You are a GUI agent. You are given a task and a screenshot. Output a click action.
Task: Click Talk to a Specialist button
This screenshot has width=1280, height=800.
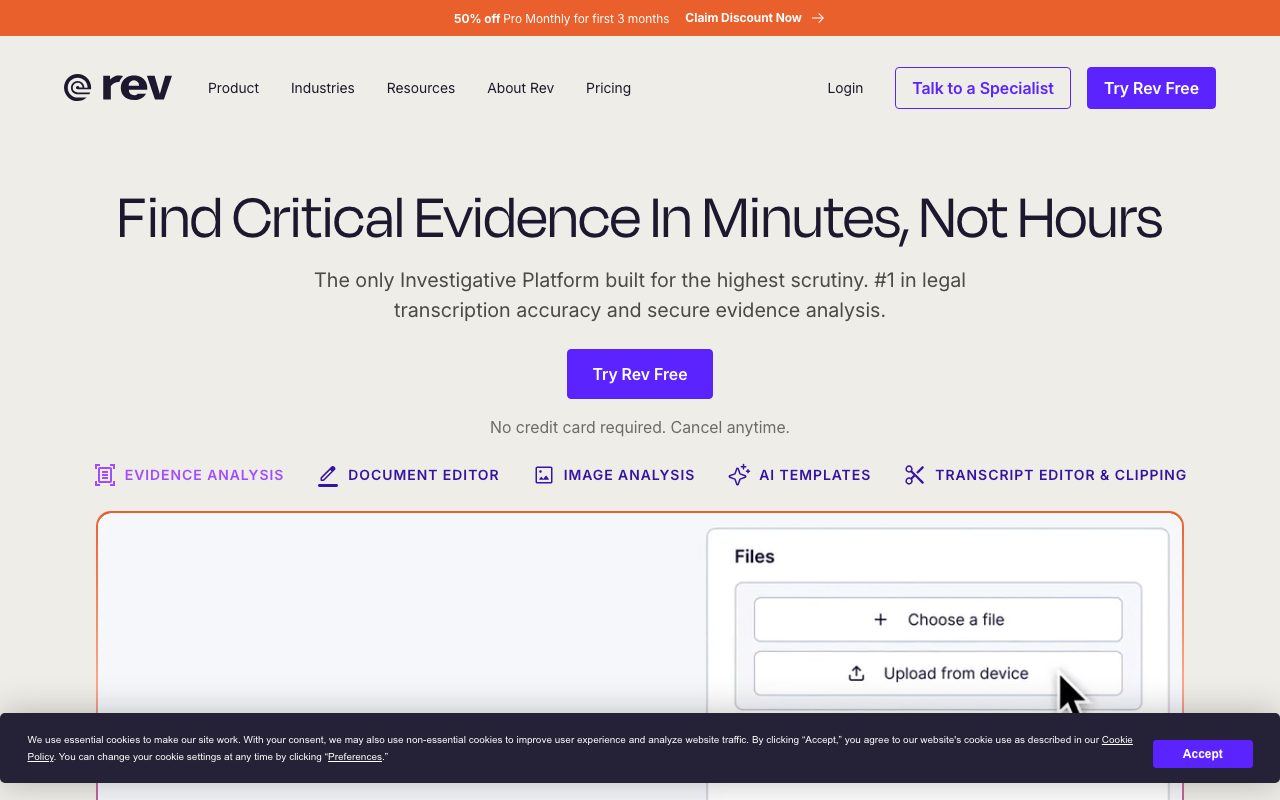click(983, 88)
